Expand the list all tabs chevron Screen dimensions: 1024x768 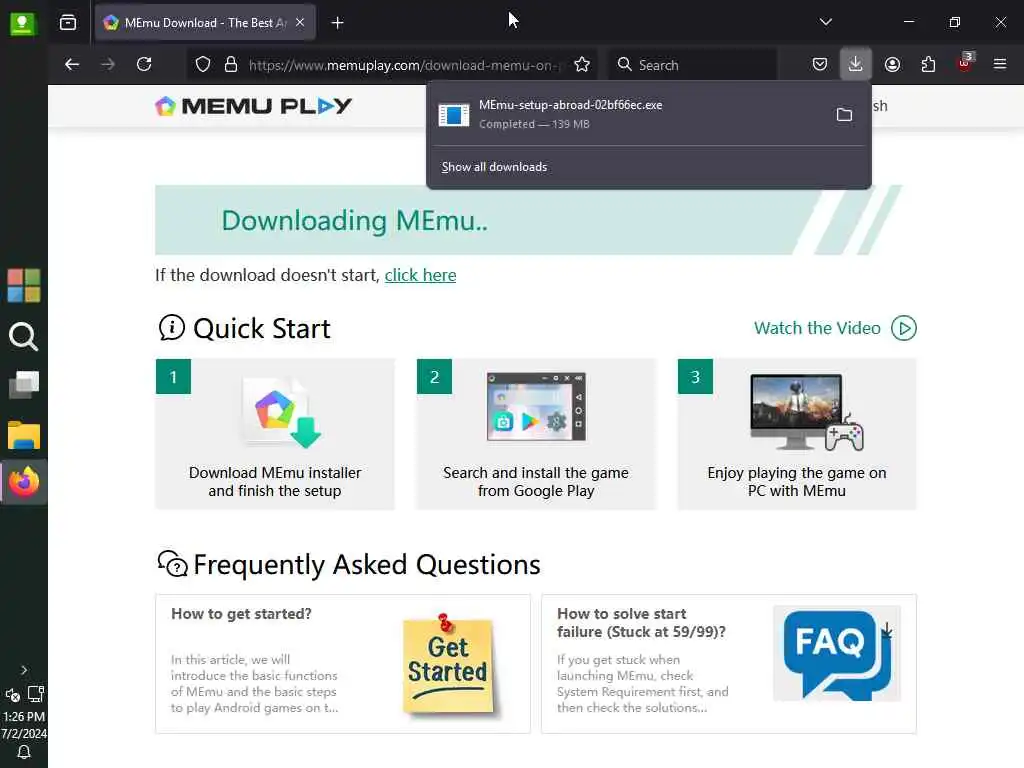tap(825, 22)
